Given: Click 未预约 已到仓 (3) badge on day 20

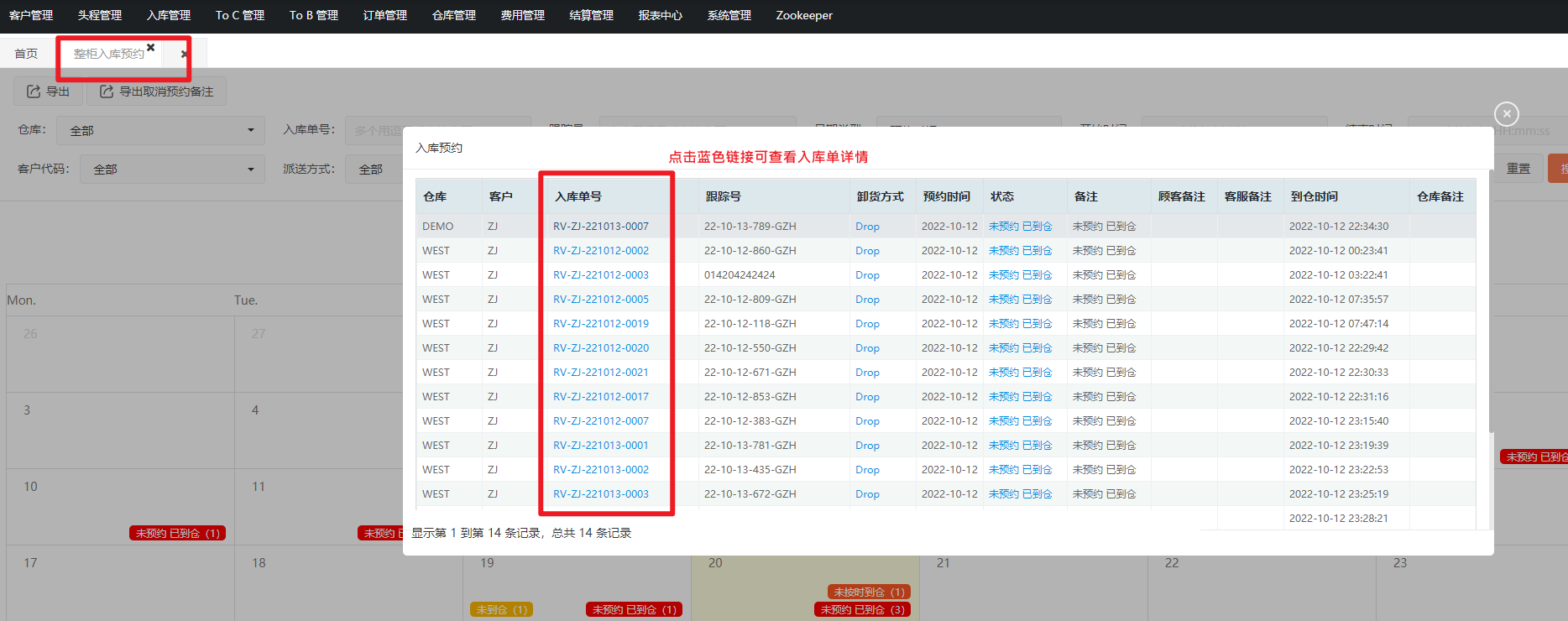Looking at the screenshot, I should click(862, 609).
